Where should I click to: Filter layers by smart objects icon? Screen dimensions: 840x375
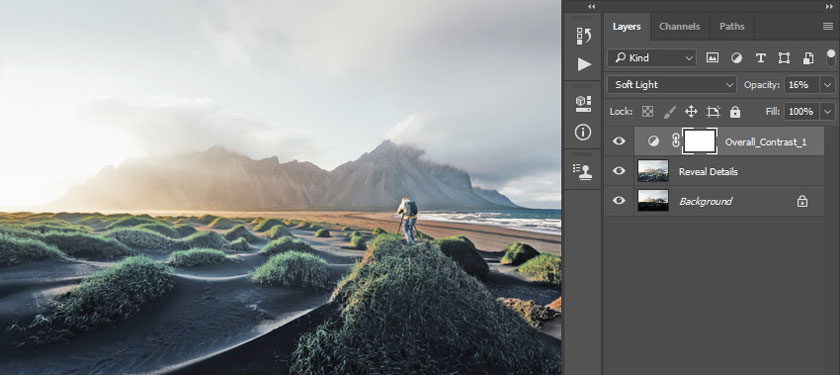point(808,58)
